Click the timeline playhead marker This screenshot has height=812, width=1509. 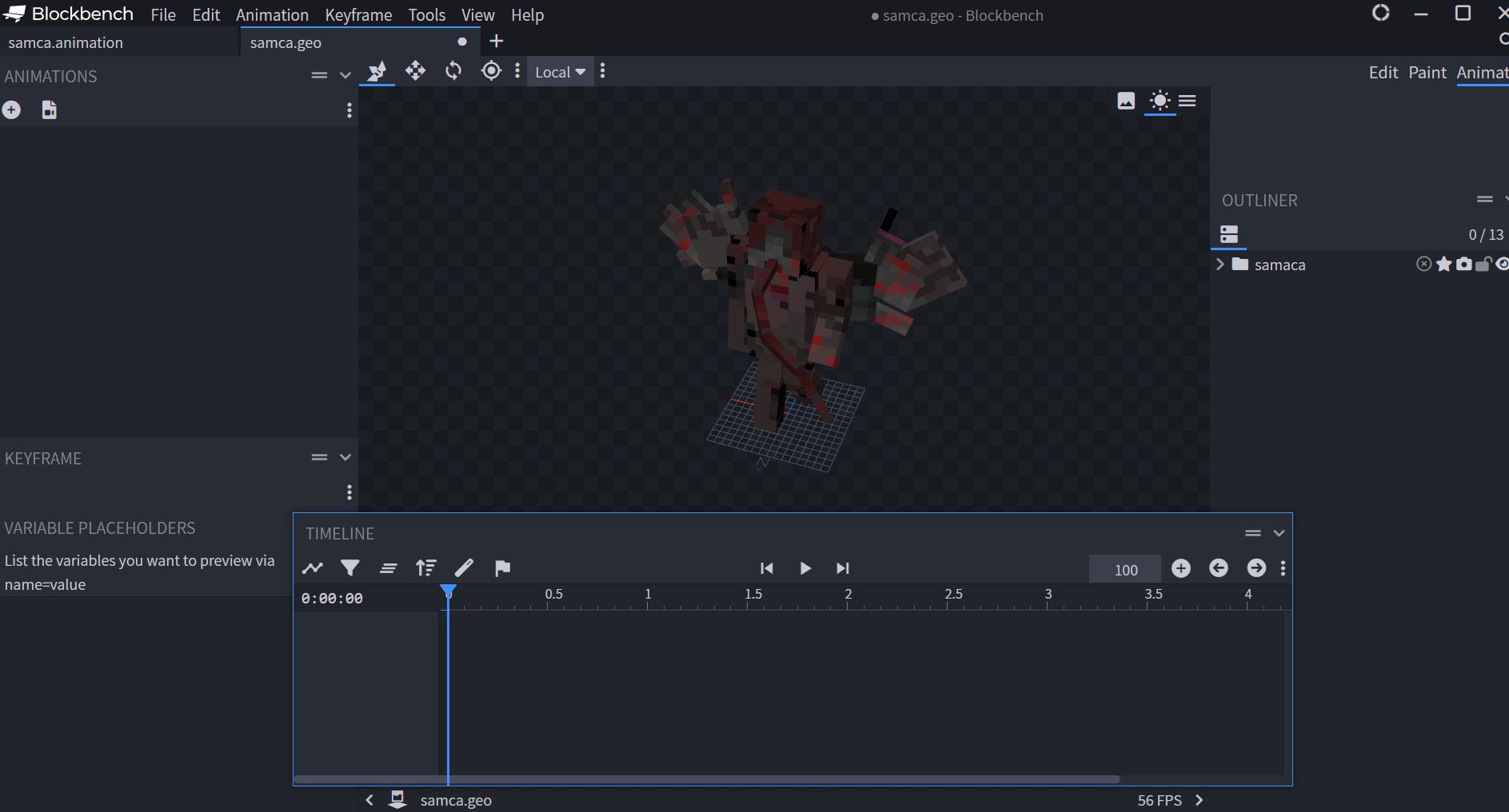tap(449, 592)
